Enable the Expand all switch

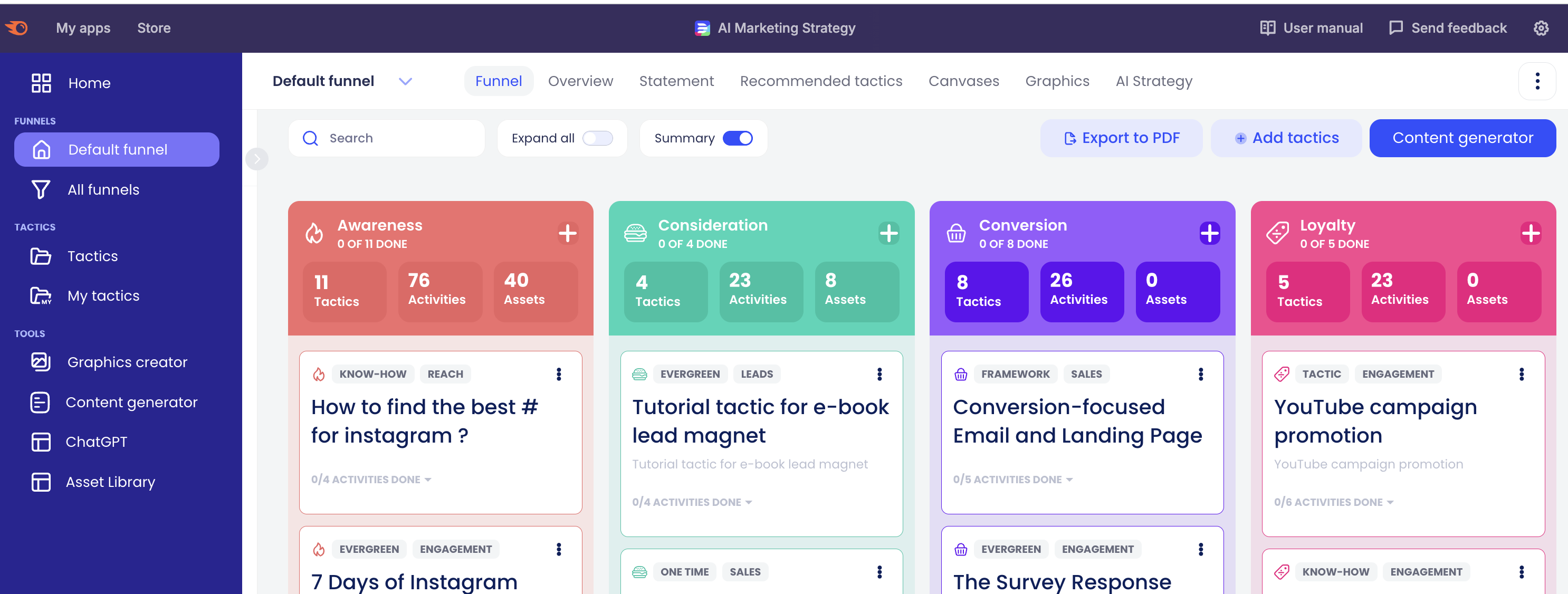click(x=597, y=138)
